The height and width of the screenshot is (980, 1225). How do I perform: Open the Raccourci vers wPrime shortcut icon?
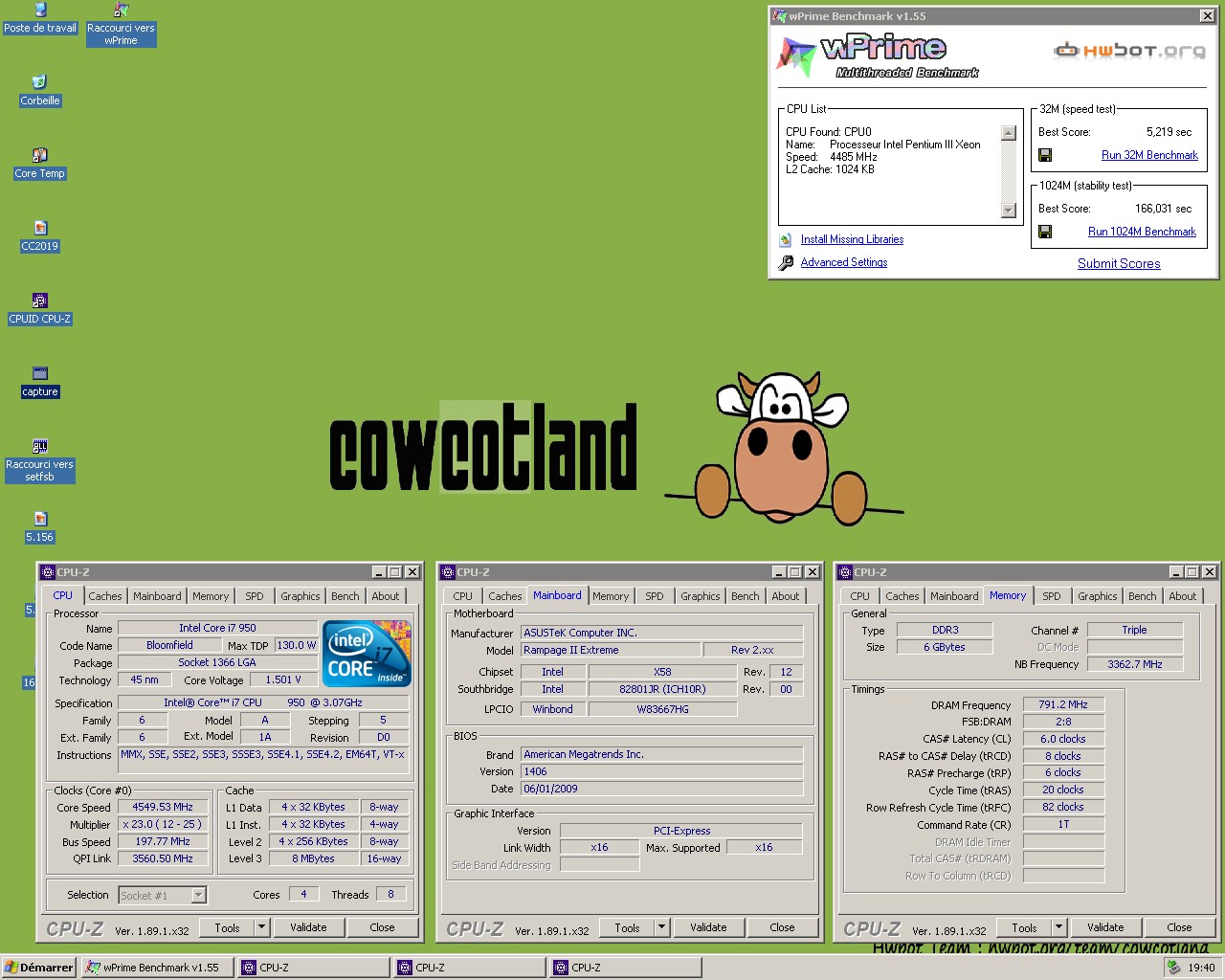121,11
